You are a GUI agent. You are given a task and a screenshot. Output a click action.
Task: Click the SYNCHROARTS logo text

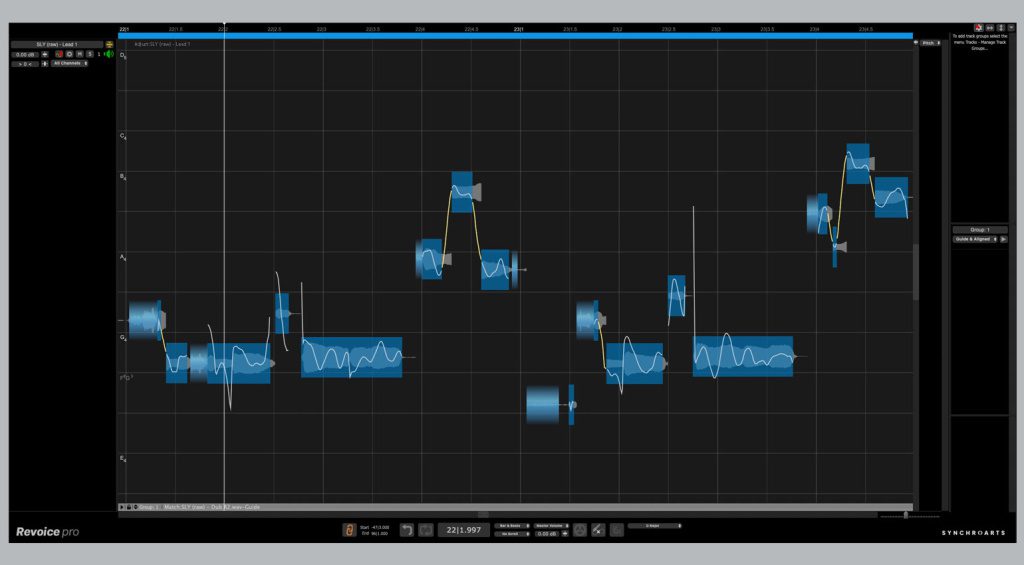[x=973, y=533]
